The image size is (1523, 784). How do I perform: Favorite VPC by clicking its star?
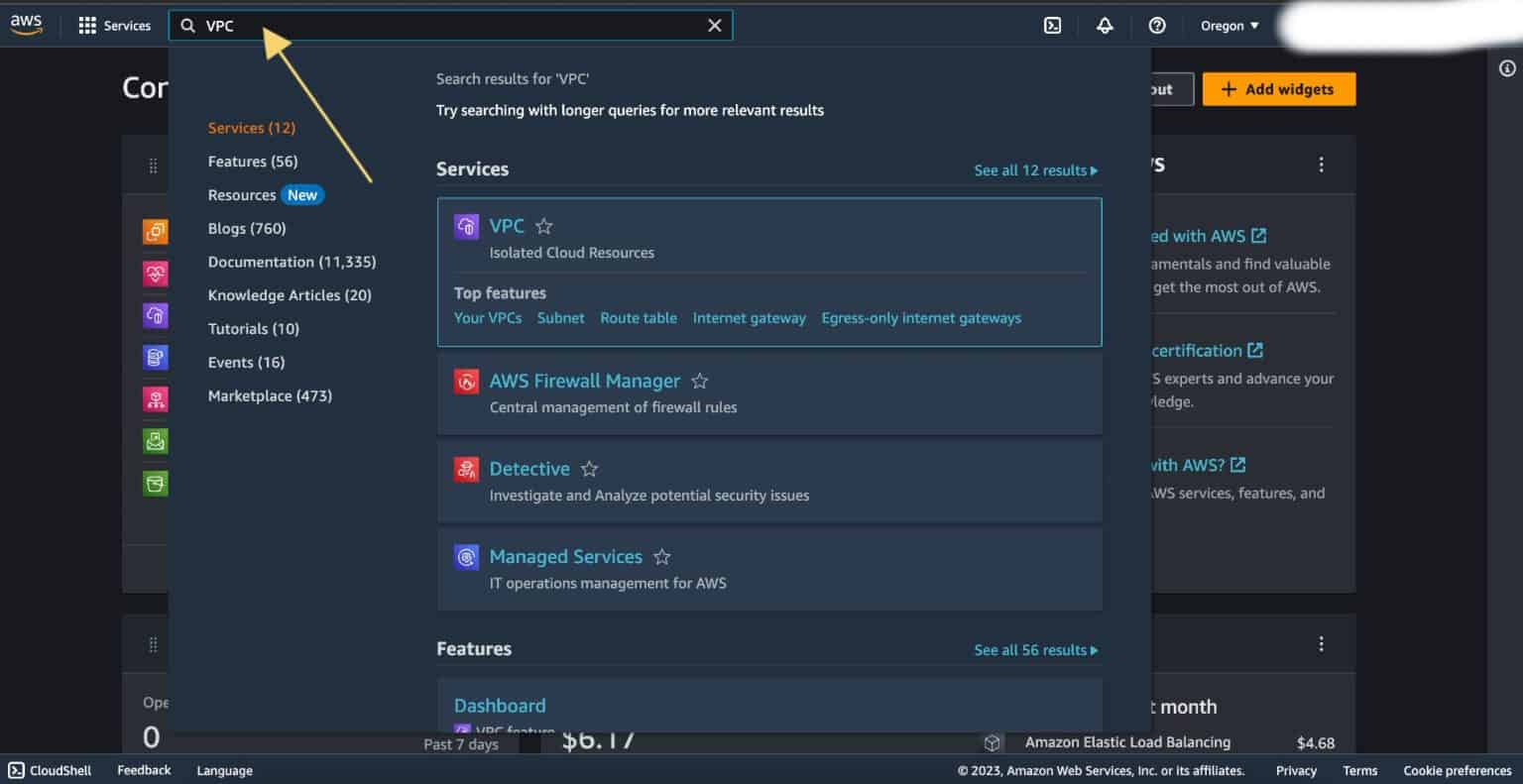(543, 226)
